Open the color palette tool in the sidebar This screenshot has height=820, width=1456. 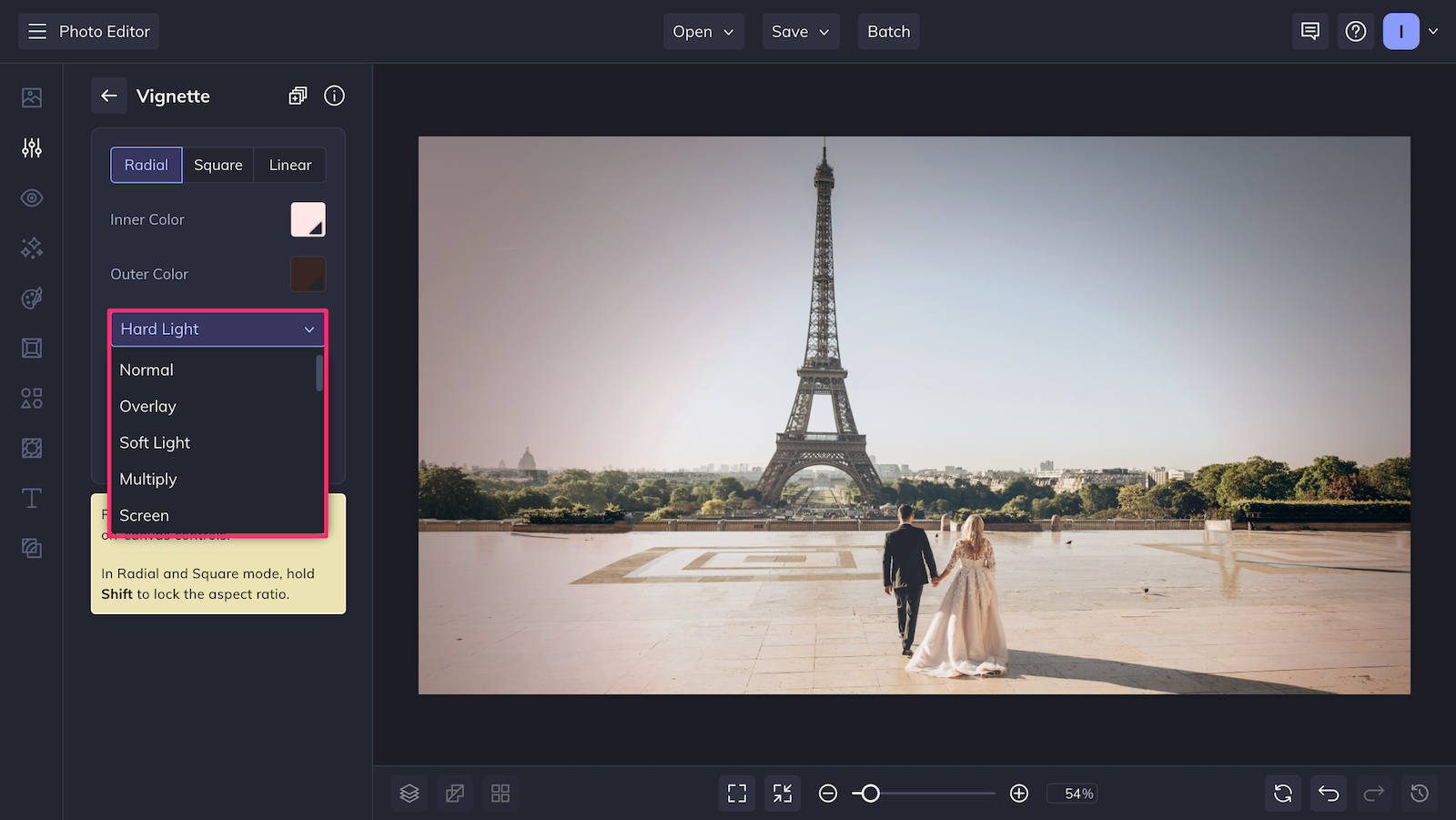click(31, 298)
